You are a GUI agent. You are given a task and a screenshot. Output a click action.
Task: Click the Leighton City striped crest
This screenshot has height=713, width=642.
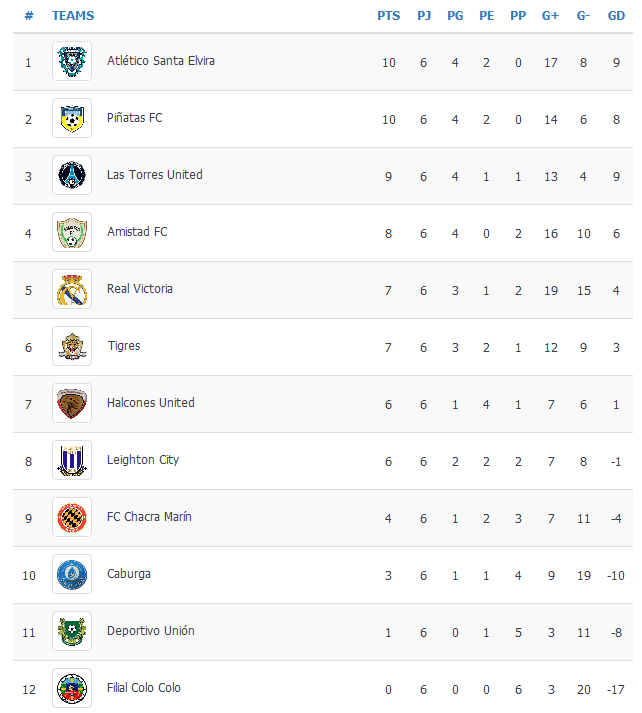pos(72,460)
